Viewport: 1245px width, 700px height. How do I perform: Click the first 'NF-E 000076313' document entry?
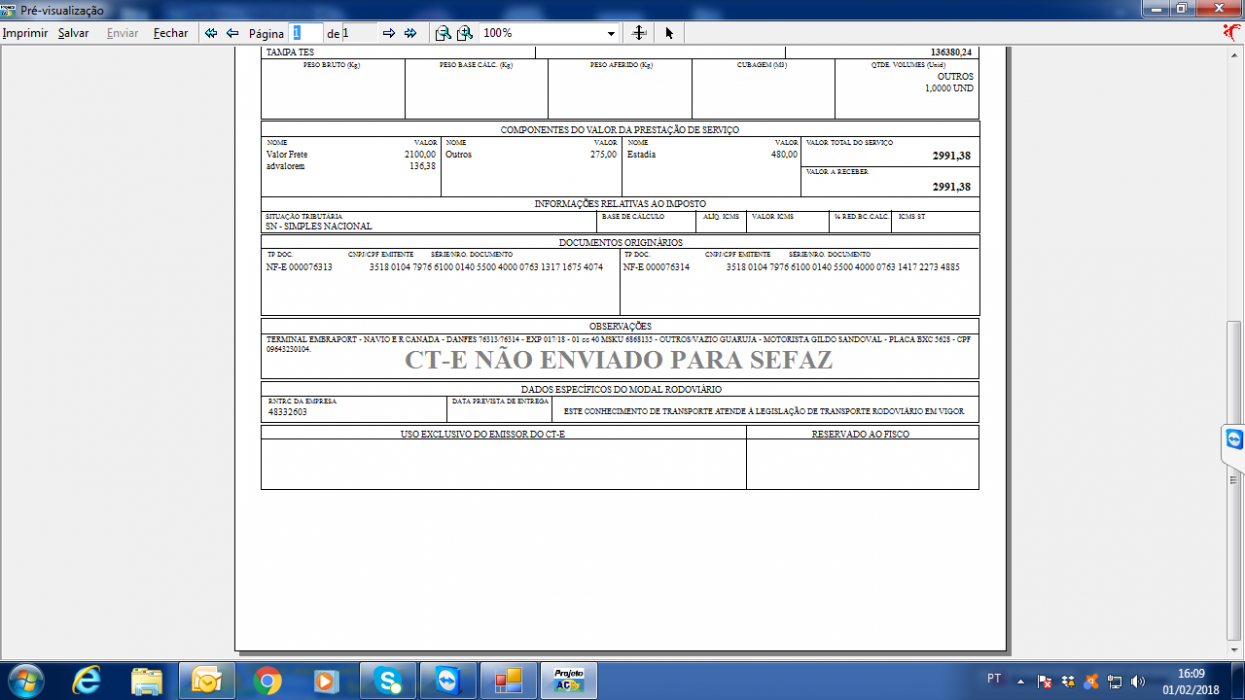[x=299, y=267]
